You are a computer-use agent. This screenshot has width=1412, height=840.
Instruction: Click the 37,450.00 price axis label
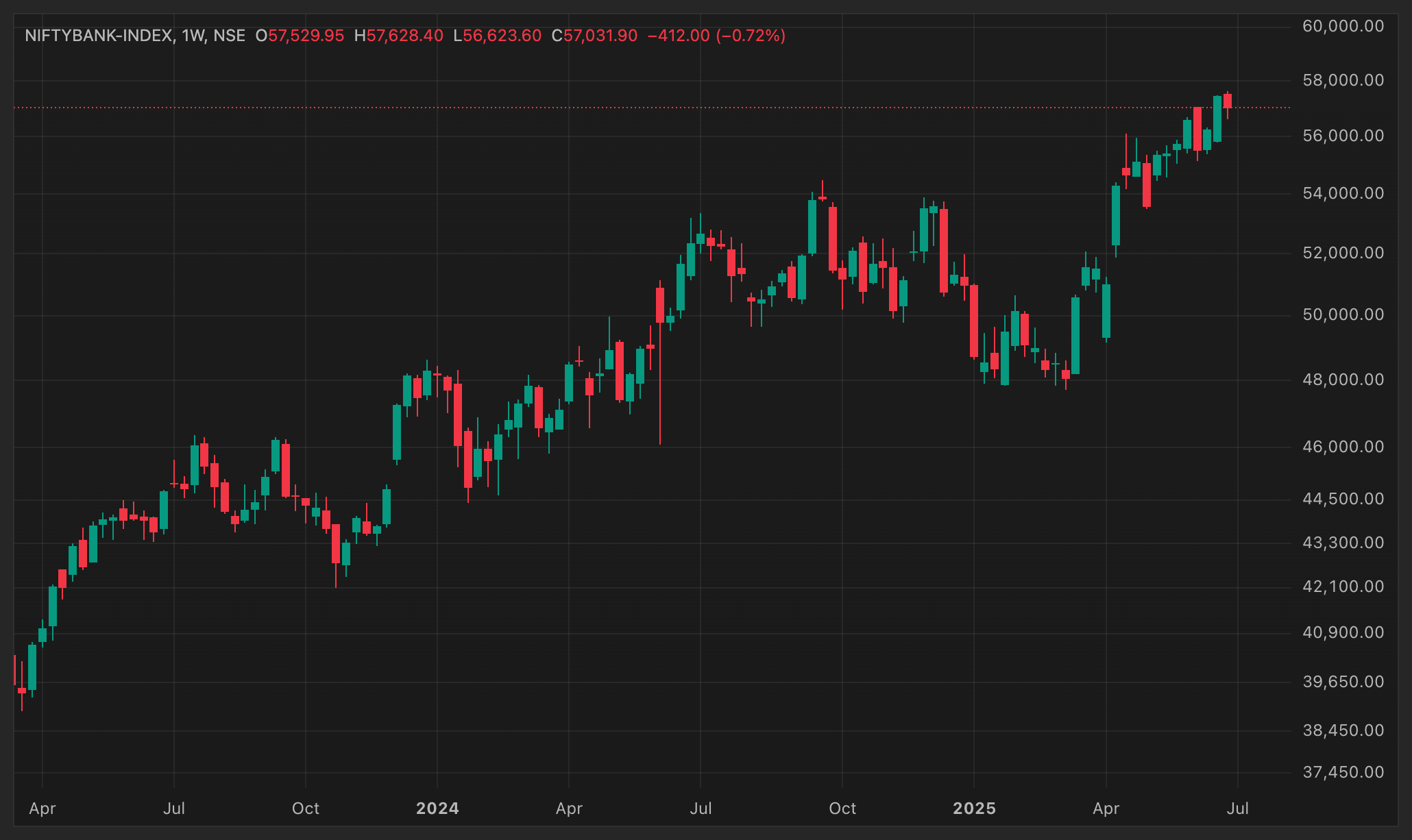(x=1343, y=772)
